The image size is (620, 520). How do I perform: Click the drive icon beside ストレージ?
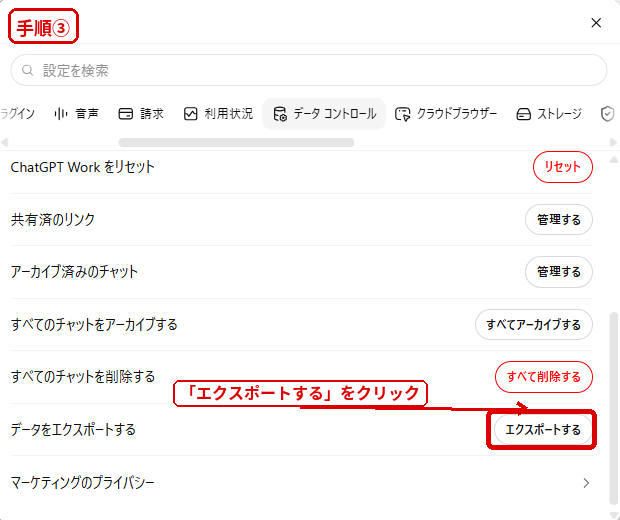524,114
